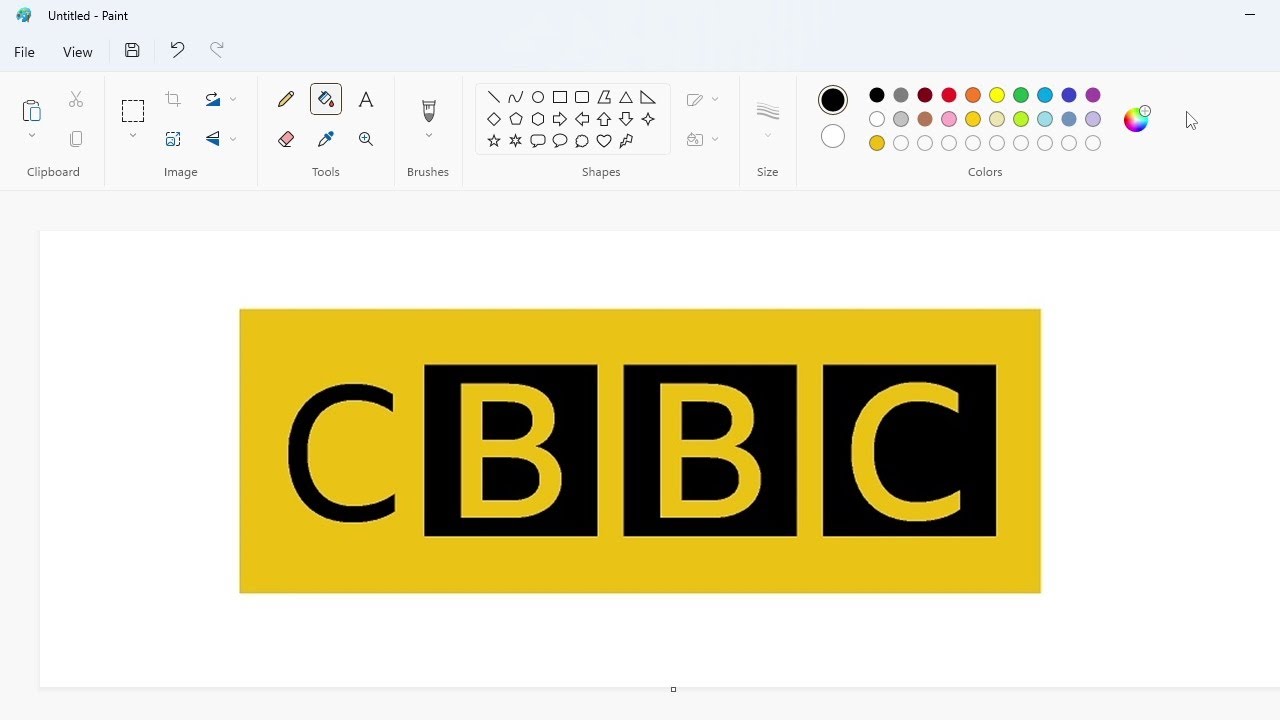This screenshot has height=720, width=1280.
Task: Select the Magnifier tool
Action: (366, 139)
